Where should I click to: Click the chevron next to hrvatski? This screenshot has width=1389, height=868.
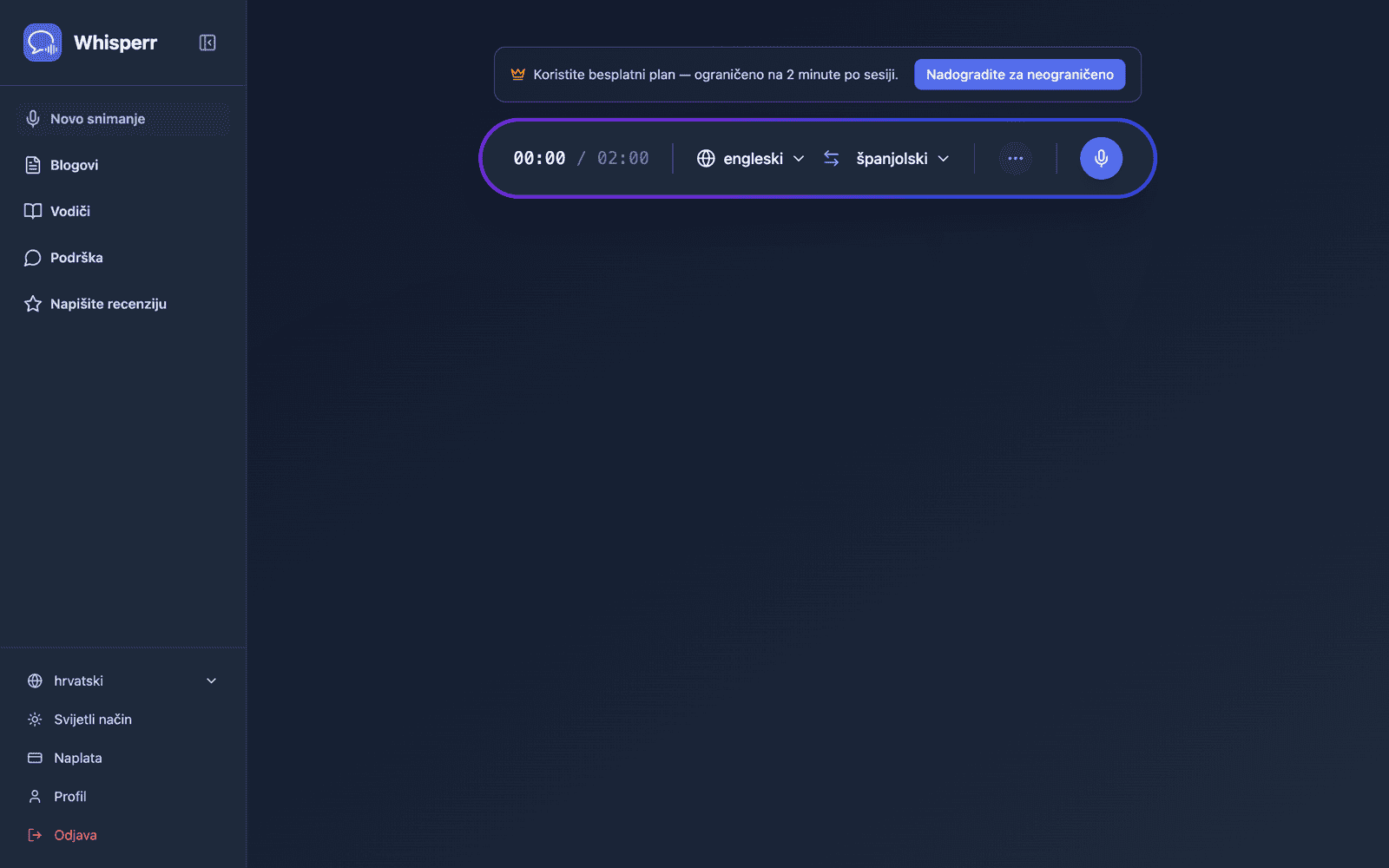point(211,681)
